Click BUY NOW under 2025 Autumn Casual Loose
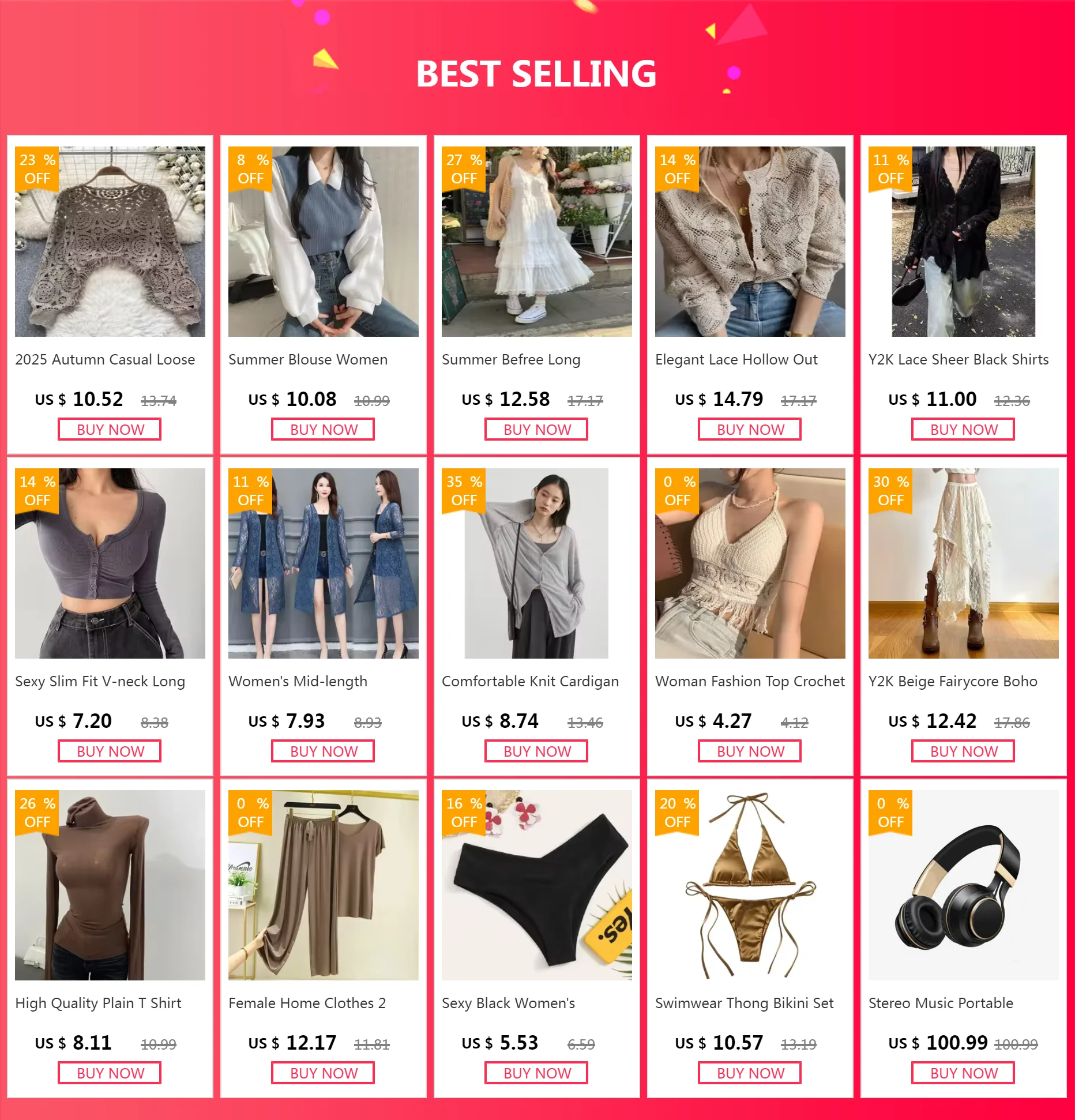Screen dimensions: 1075x1120 [110, 430]
